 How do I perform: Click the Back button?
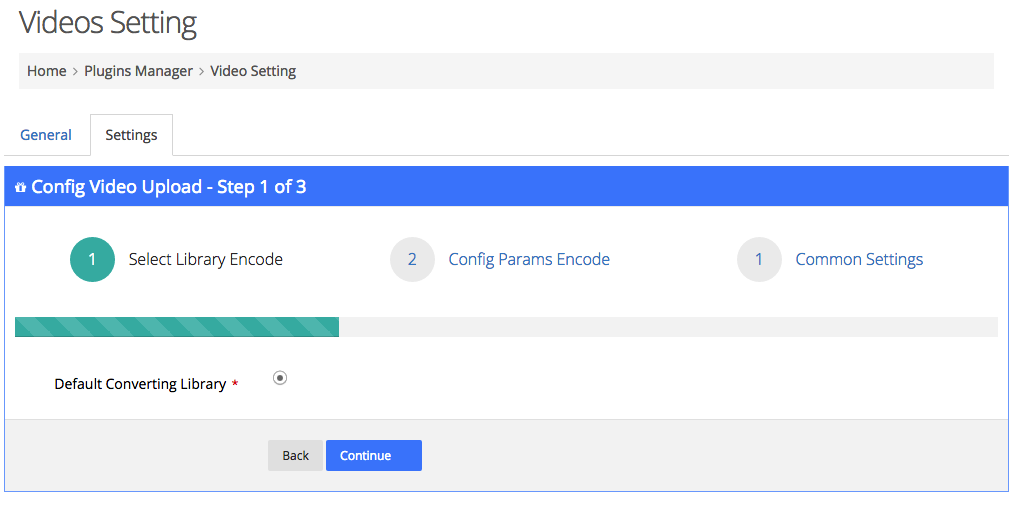[x=295, y=455]
